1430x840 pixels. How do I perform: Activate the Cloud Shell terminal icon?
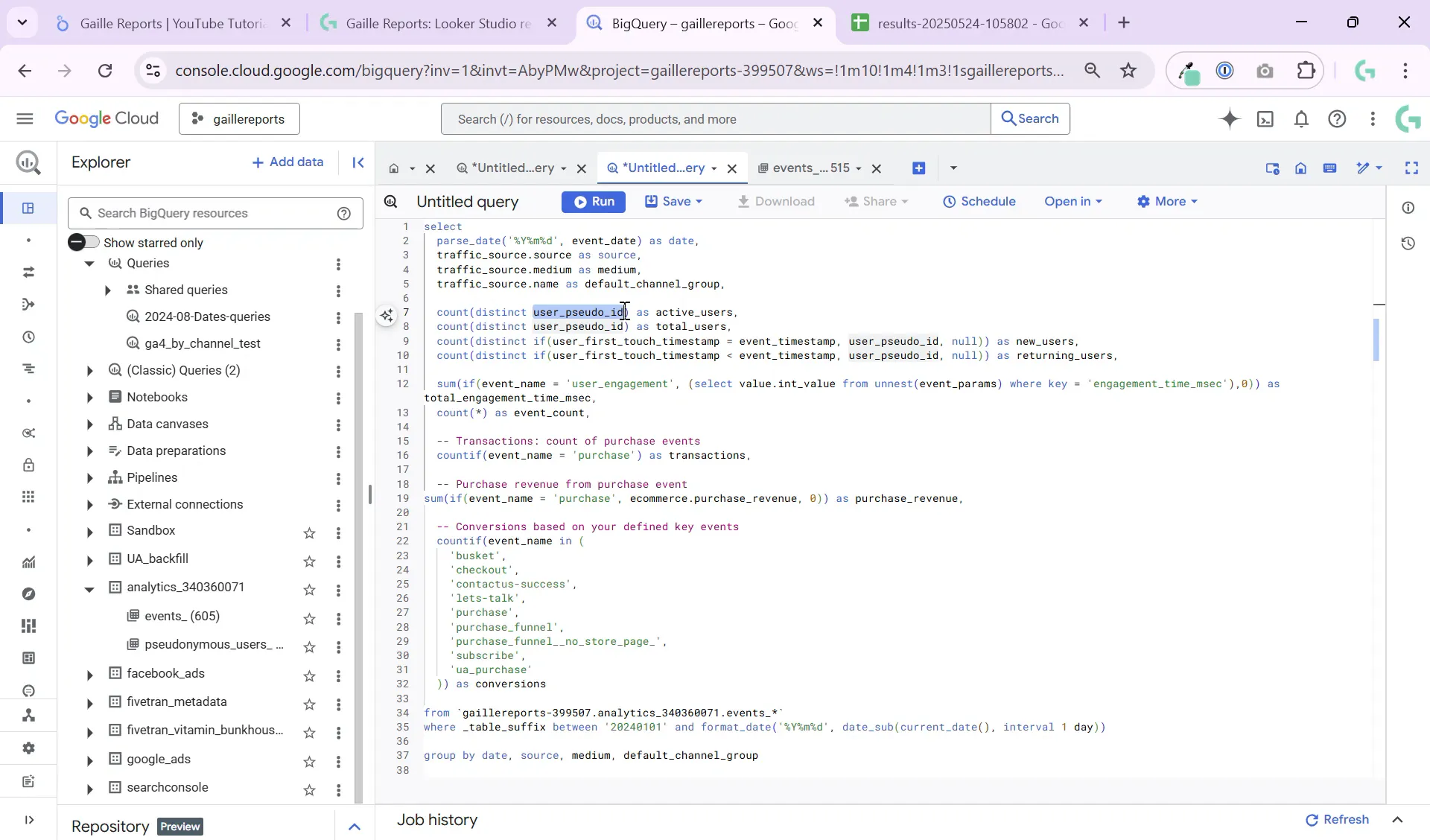pos(1266,119)
